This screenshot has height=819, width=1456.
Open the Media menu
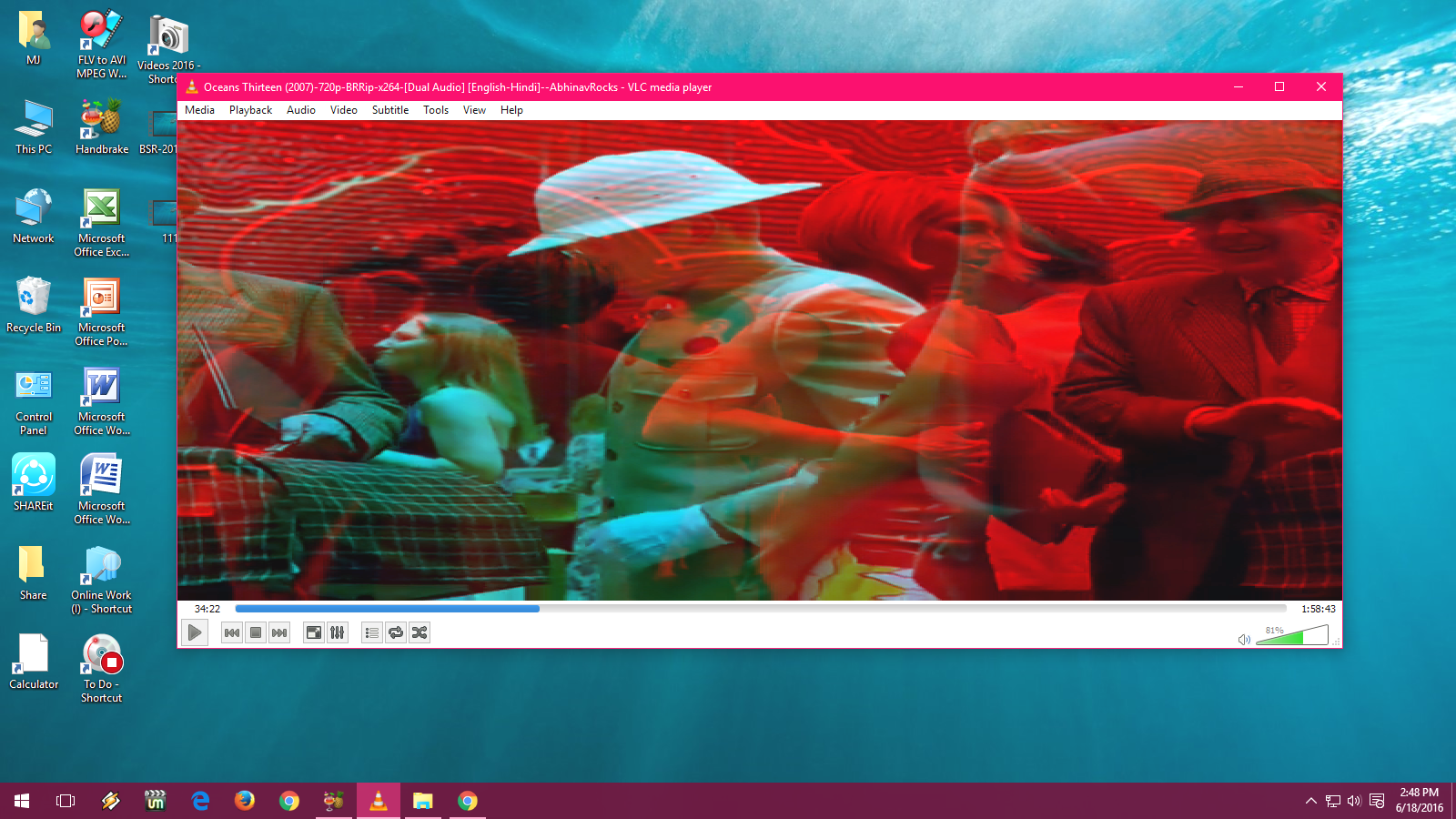(200, 110)
